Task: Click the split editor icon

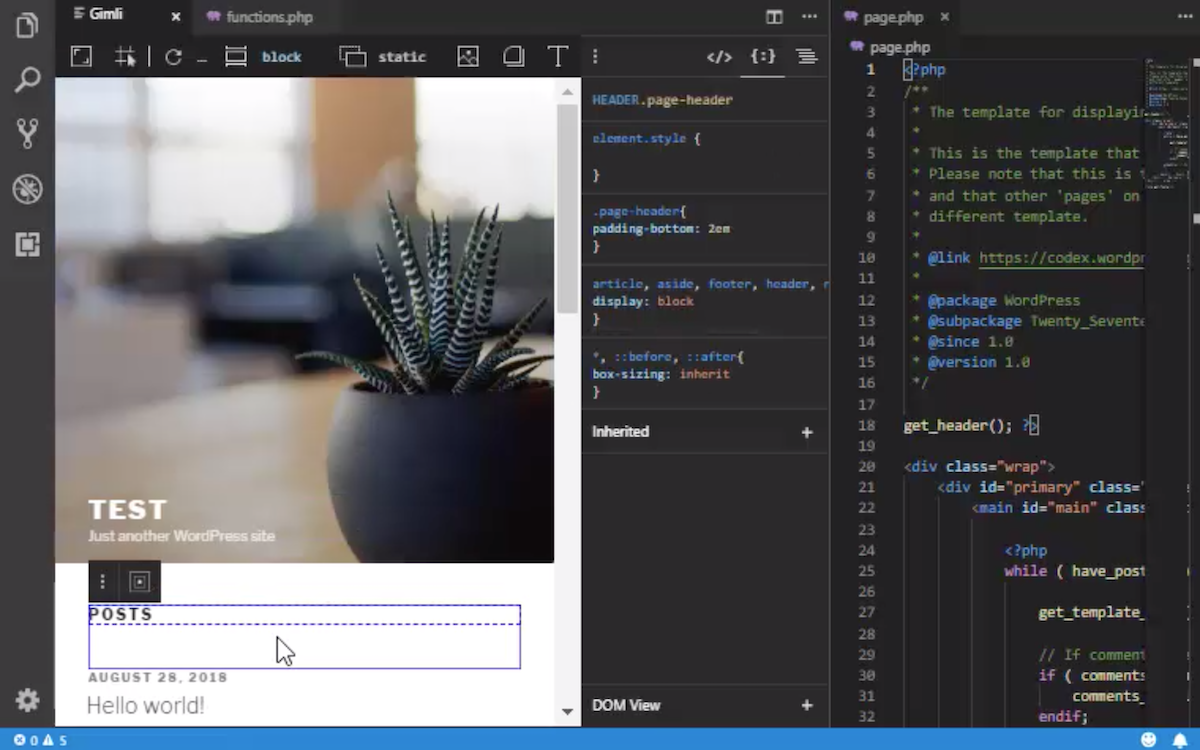Action: pos(774,17)
